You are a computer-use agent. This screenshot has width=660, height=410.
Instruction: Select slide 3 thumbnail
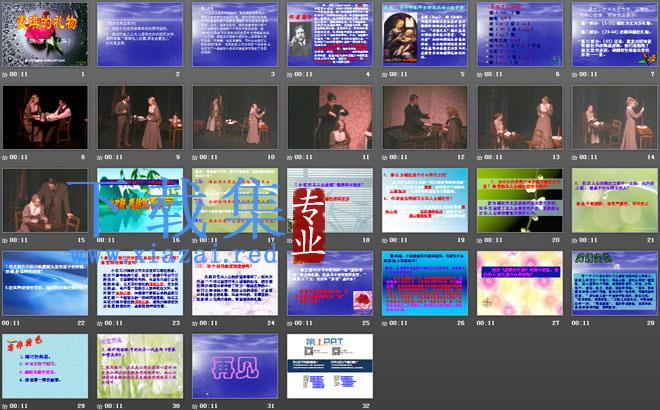[x=235, y=34]
